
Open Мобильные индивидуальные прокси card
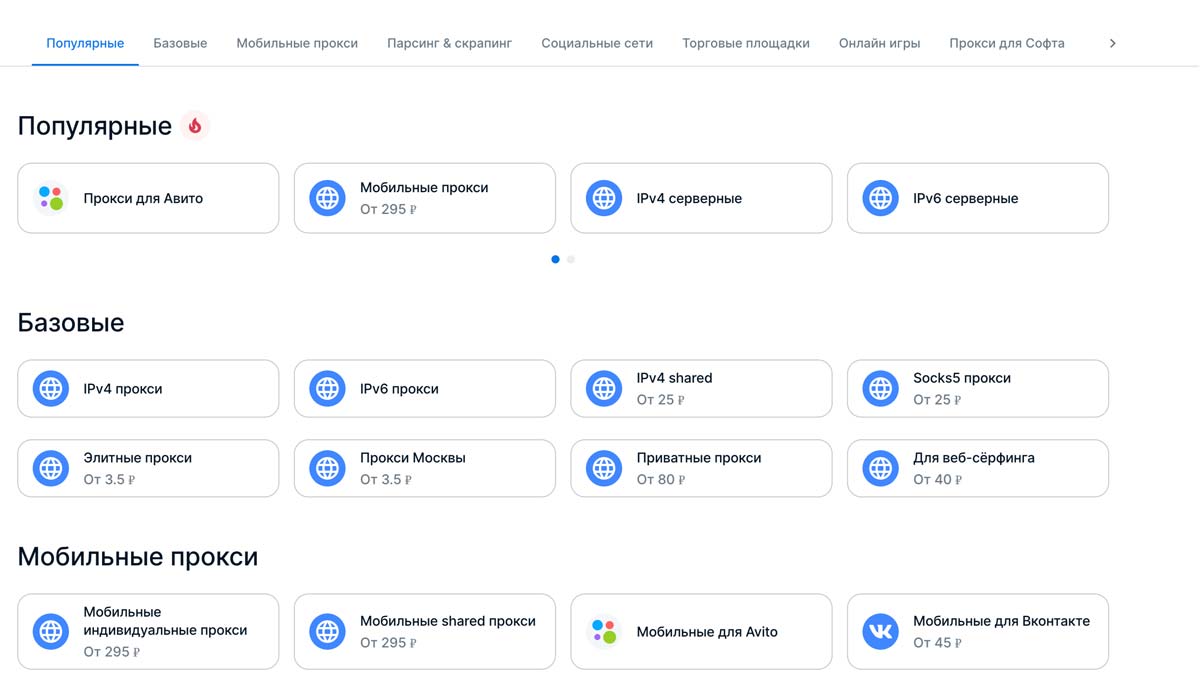click(x=148, y=632)
